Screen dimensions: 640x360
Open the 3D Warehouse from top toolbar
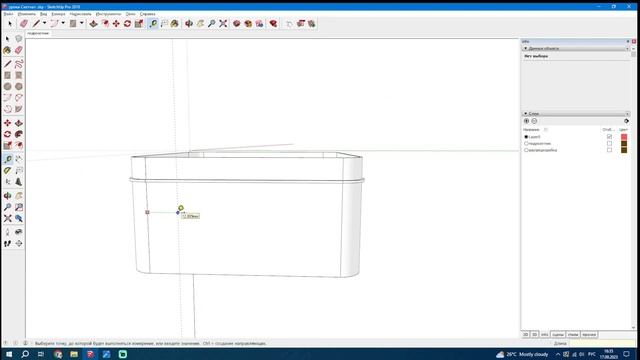point(236,24)
